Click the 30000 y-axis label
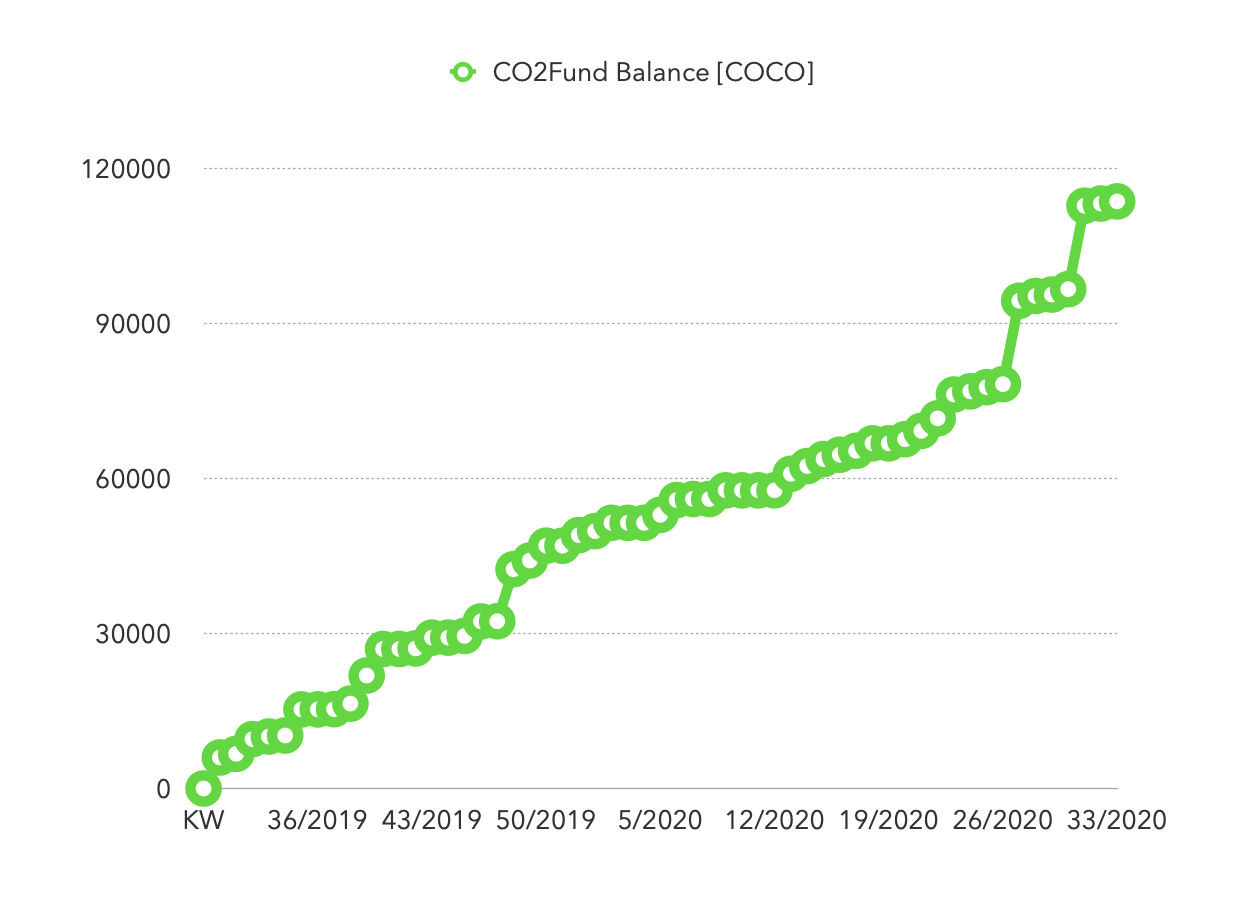Image resolution: width=1240 pixels, height=908 pixels. pos(136,634)
